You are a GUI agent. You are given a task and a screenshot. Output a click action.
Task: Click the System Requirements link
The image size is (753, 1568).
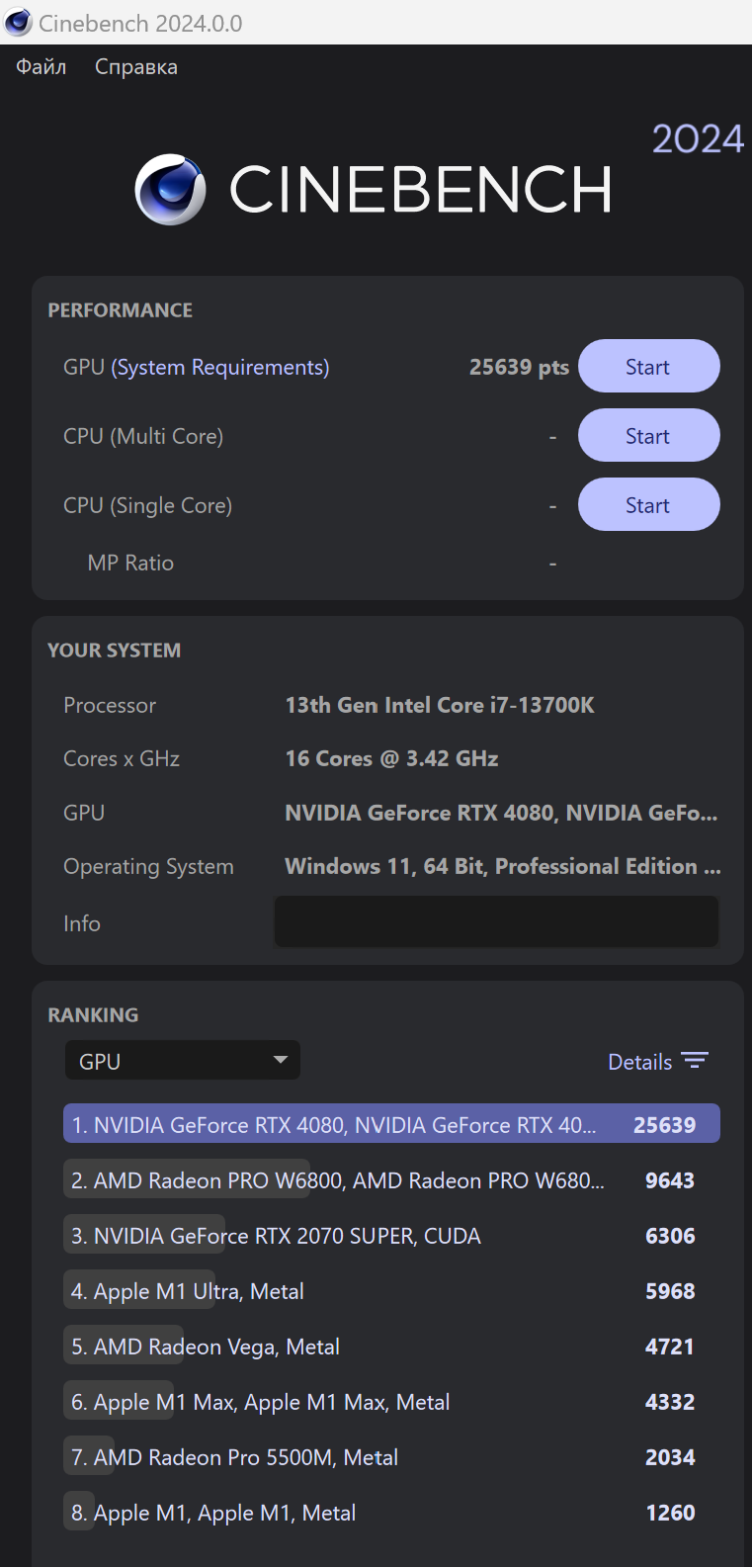point(220,368)
